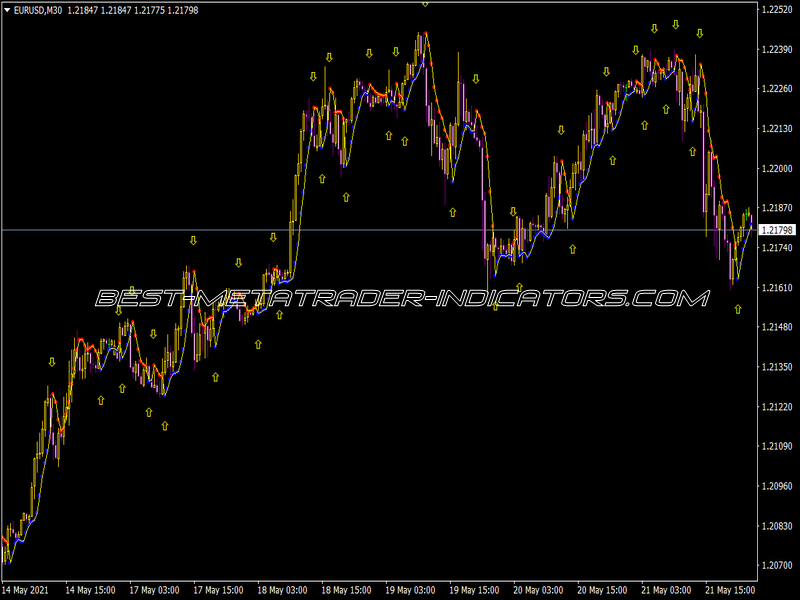Click the 1.21090 price axis label

point(777,446)
